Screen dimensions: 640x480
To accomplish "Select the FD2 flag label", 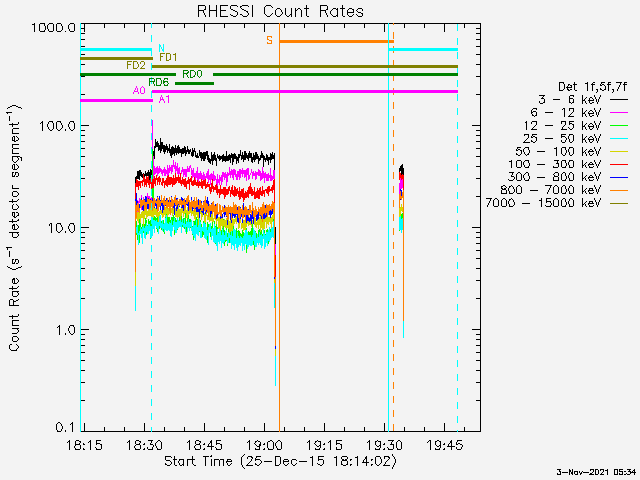I will (x=135, y=65).
